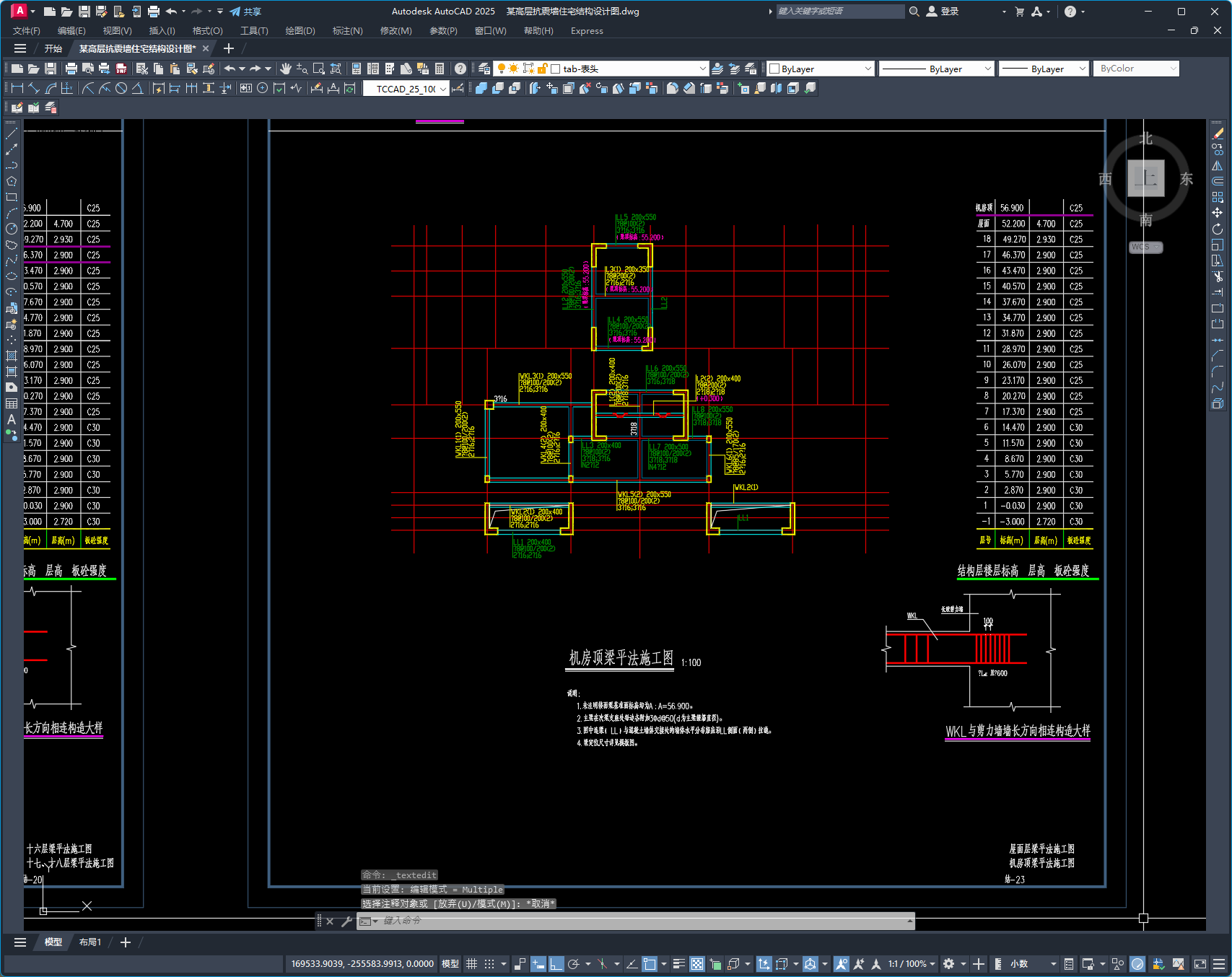Add a new layout with plus button
The image size is (1232, 977).
[125, 942]
